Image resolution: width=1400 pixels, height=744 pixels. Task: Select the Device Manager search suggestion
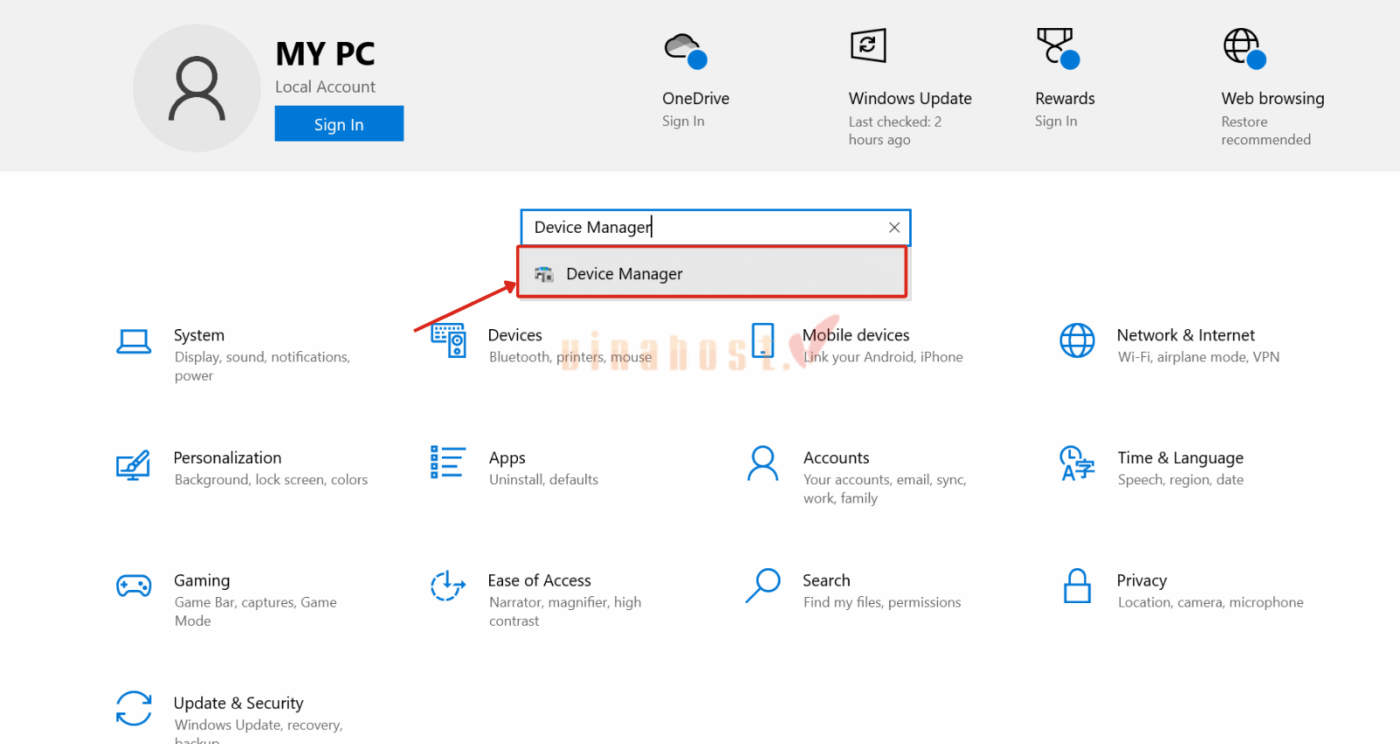click(712, 273)
